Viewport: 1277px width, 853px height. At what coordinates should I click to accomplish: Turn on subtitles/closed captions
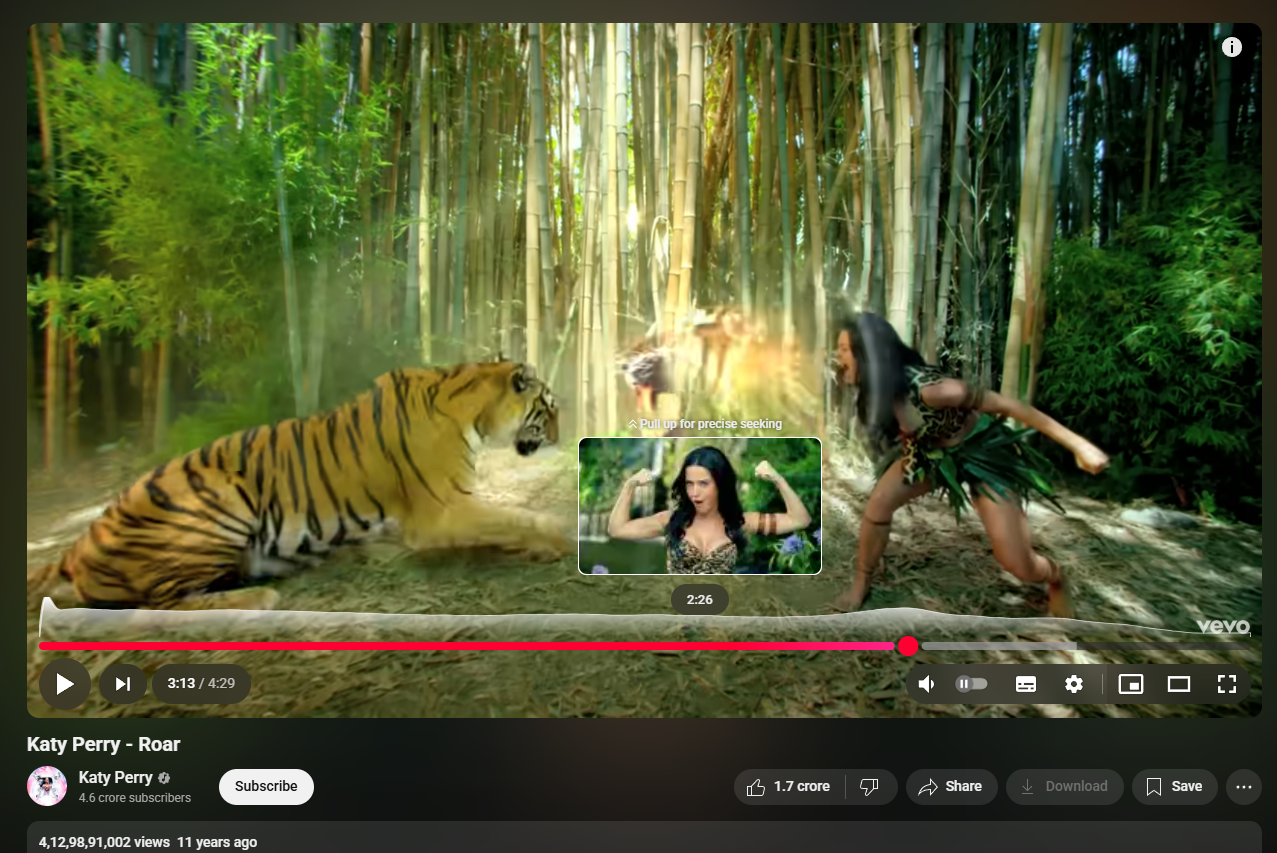(1025, 684)
